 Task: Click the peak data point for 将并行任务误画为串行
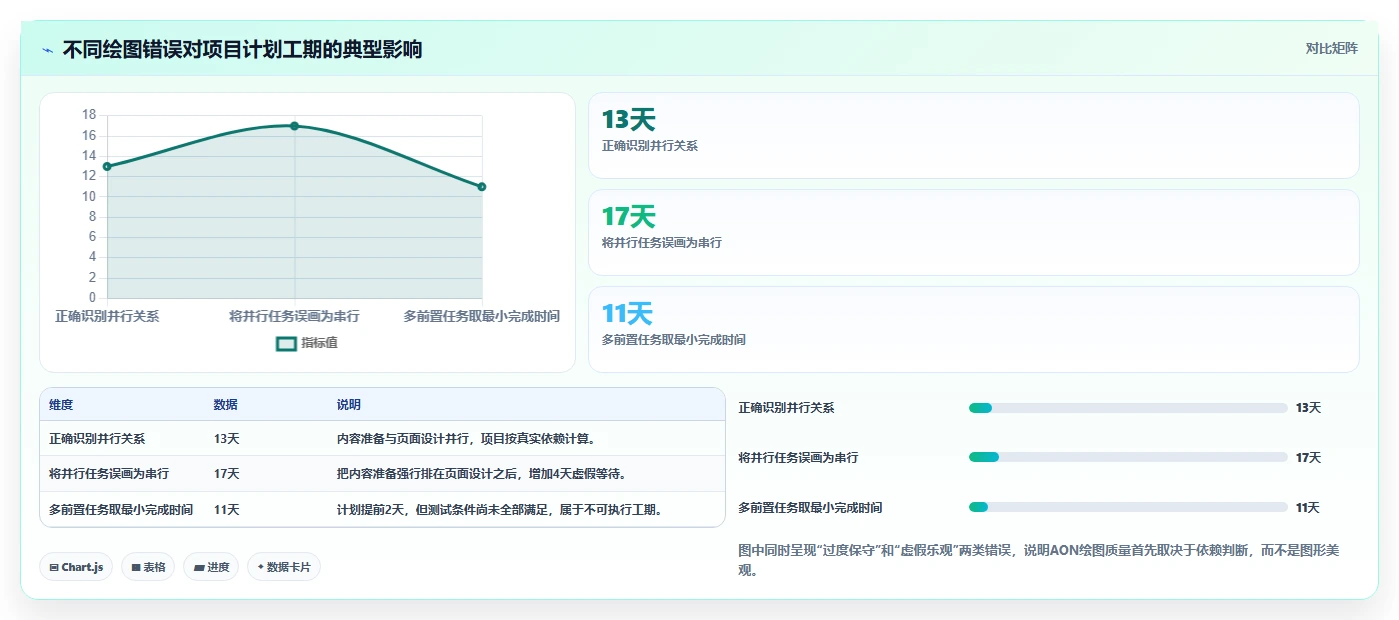294,126
